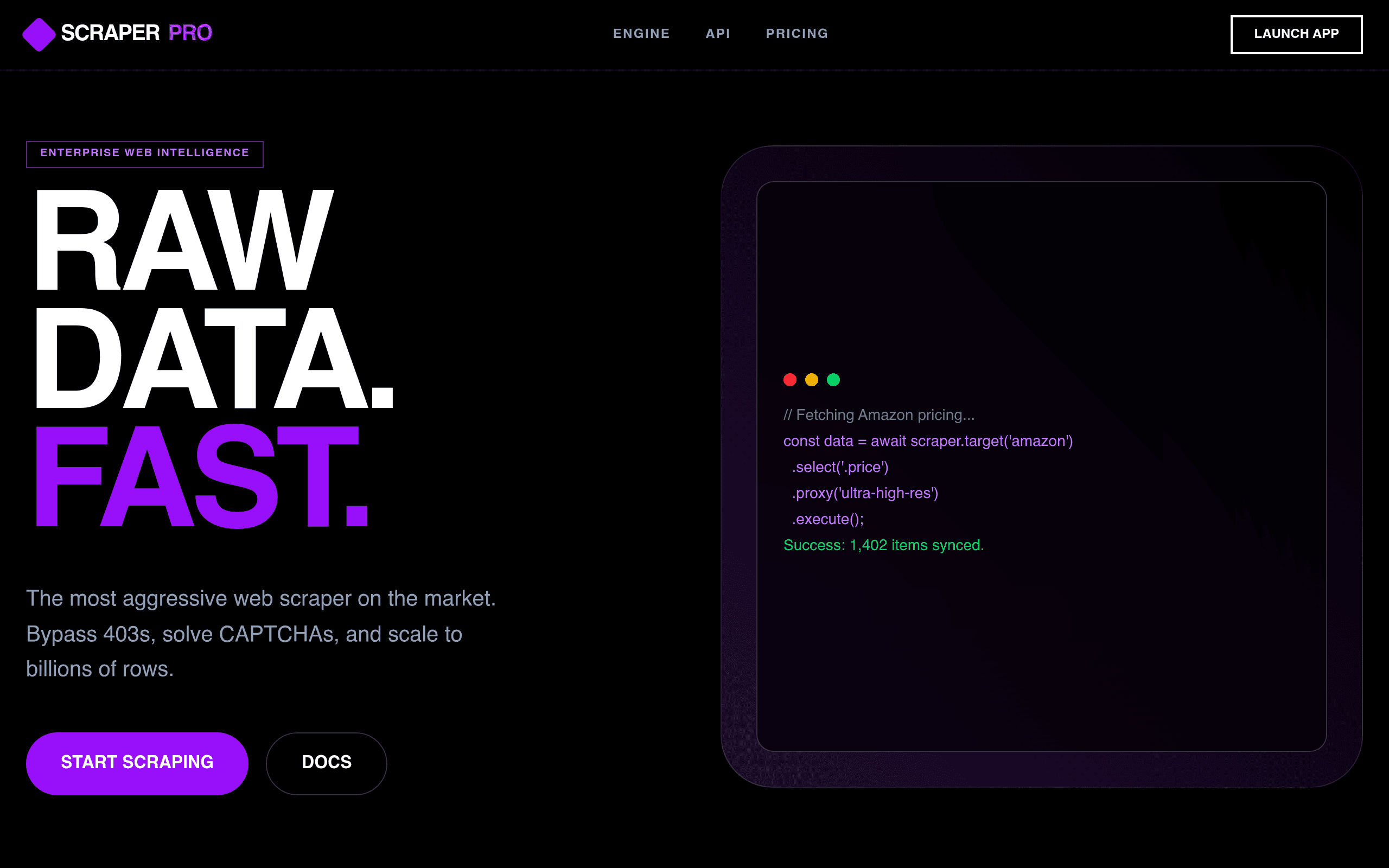1389x868 pixels.
Task: Click the .proxy('ultra-high-res') code line
Action: coord(865,493)
